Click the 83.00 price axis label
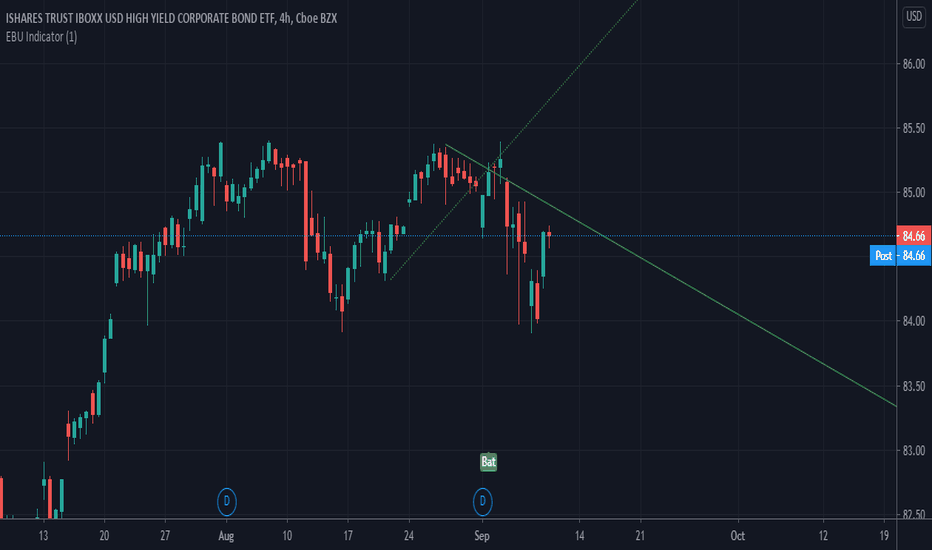 (x=914, y=451)
